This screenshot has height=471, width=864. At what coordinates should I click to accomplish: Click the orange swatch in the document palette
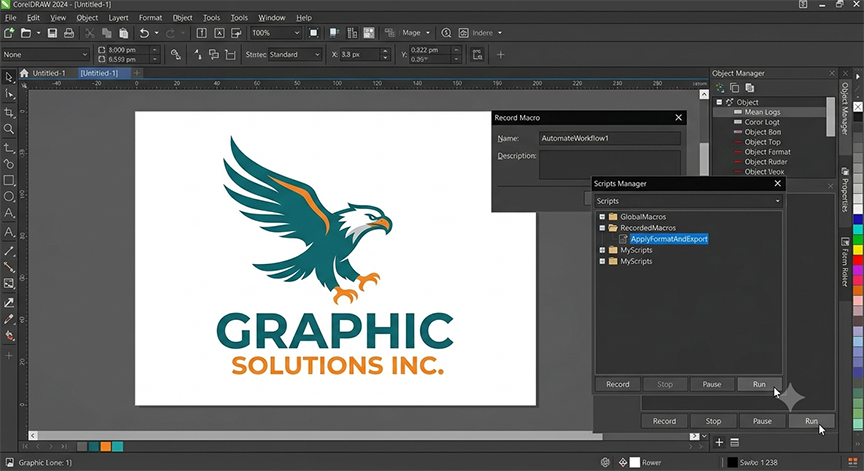(105, 446)
